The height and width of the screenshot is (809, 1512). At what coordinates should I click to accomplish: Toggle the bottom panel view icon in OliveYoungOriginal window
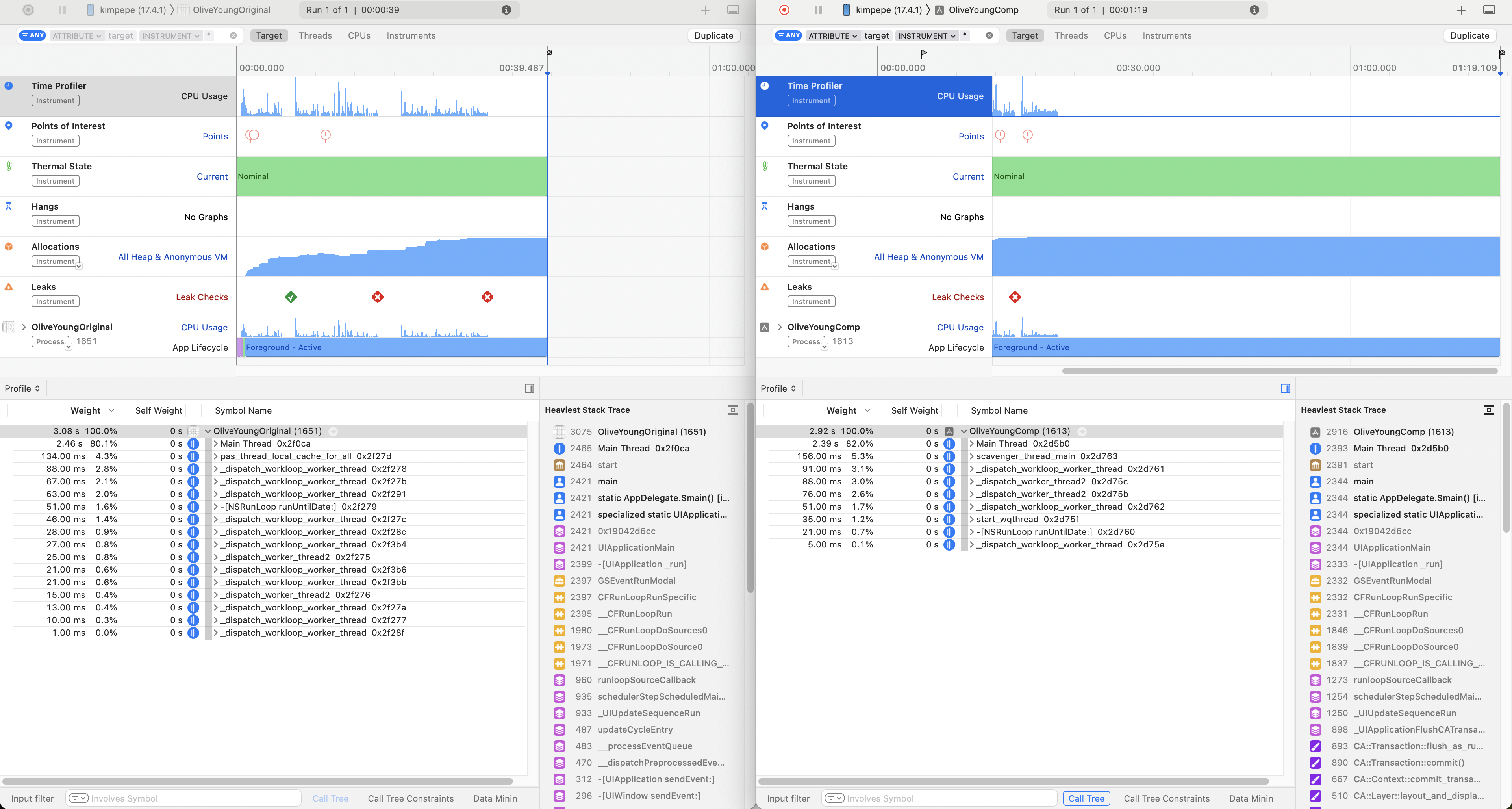(x=733, y=10)
